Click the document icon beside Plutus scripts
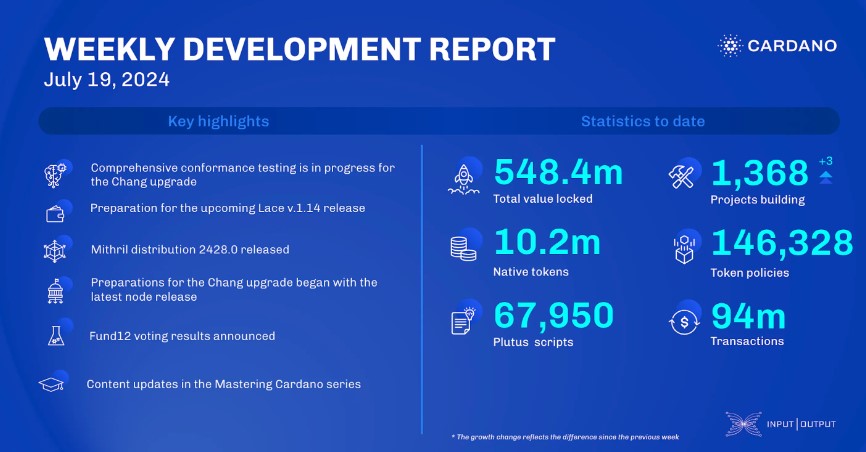The height and width of the screenshot is (452, 866). 465,321
